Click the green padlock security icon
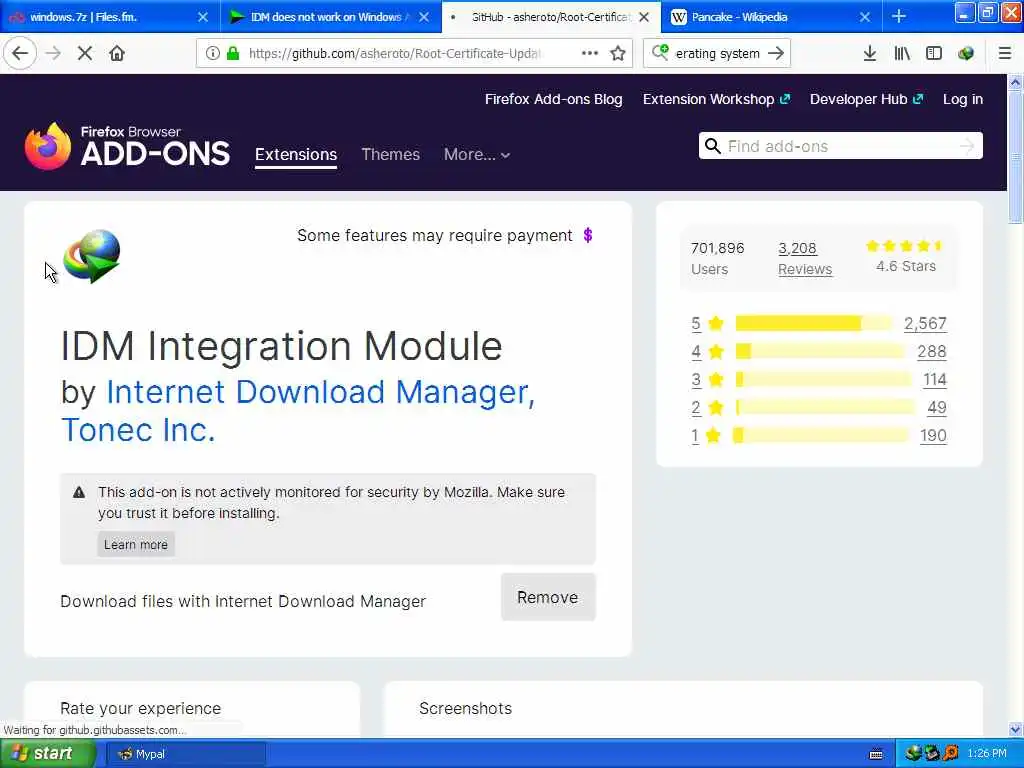Screen dimensions: 1024x768 [232, 54]
